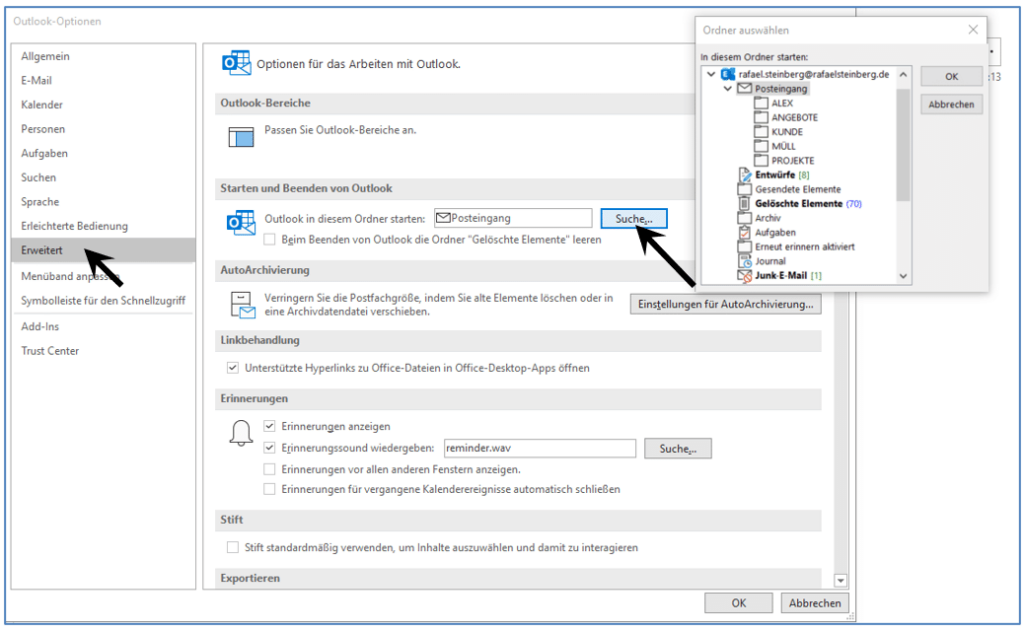Click the reminder.wav sound field
This screenshot has height=632, width=1024.
tap(540, 448)
